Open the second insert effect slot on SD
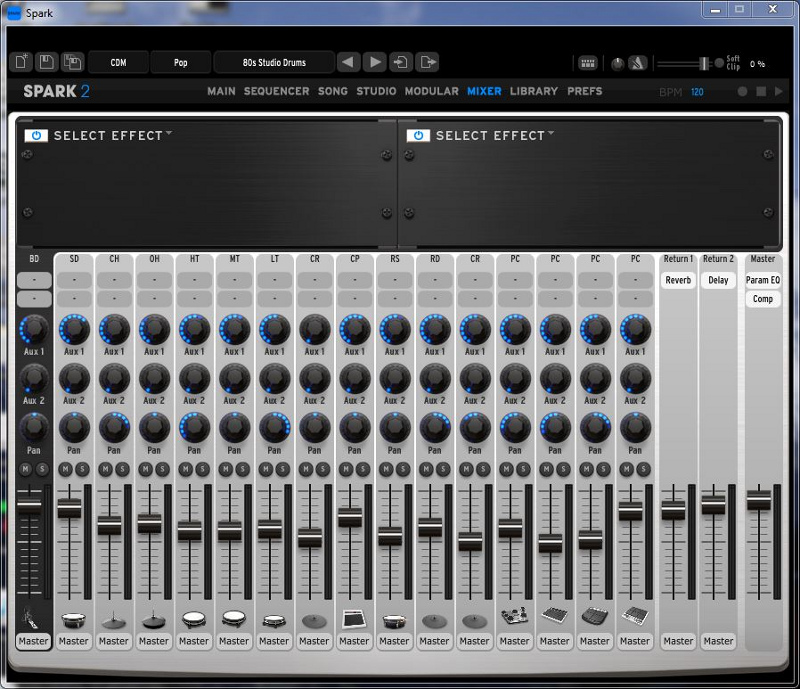 (74, 299)
